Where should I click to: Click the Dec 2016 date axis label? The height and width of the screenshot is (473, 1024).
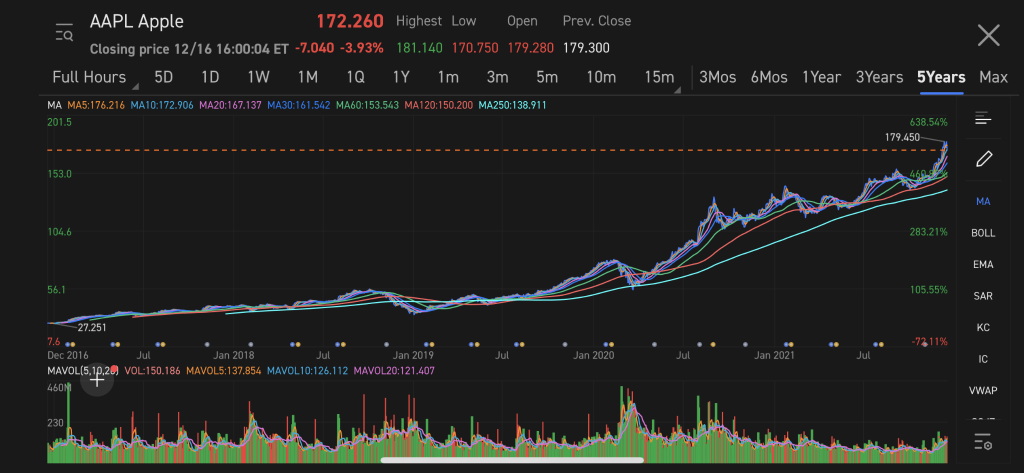tap(68, 356)
